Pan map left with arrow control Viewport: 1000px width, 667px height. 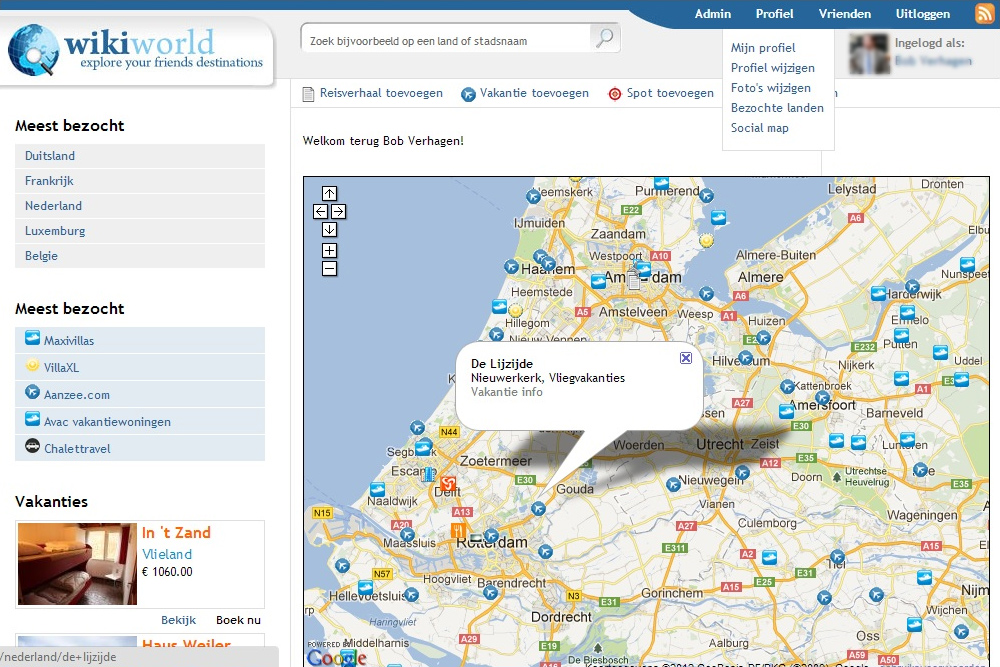click(x=320, y=211)
